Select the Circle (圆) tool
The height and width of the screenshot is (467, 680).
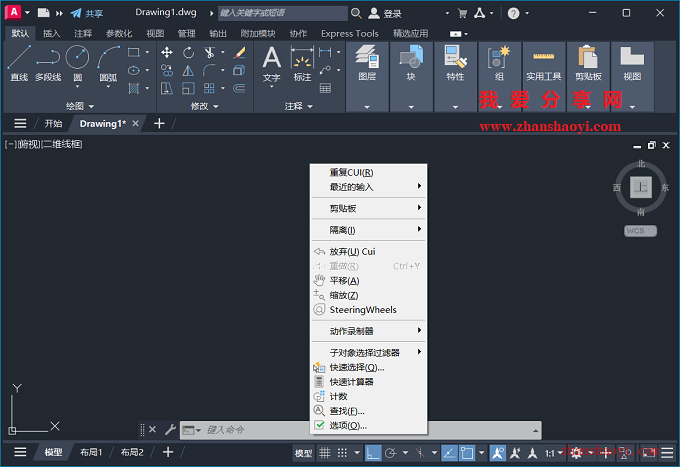[x=78, y=57]
